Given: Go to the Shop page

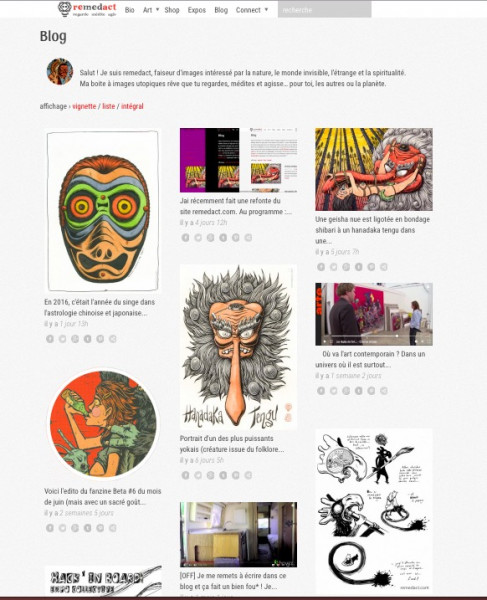Looking at the screenshot, I should click(172, 10).
